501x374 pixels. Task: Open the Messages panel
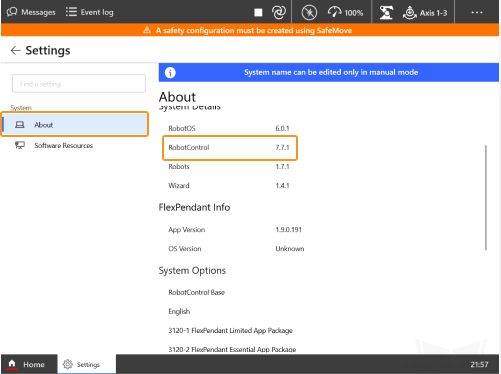click(x=31, y=12)
